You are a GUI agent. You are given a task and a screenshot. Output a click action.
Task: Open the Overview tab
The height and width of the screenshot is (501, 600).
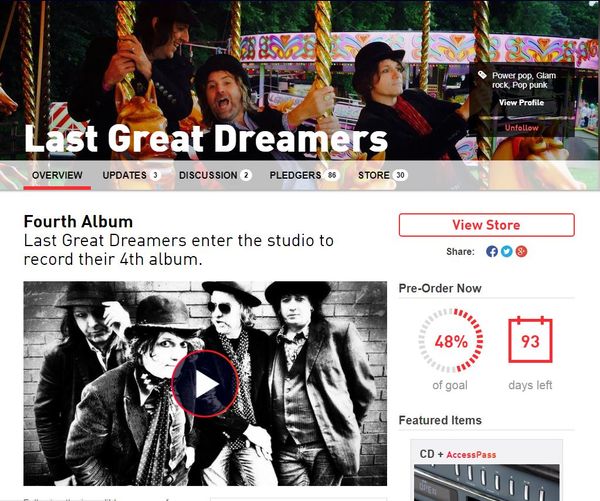(57, 175)
